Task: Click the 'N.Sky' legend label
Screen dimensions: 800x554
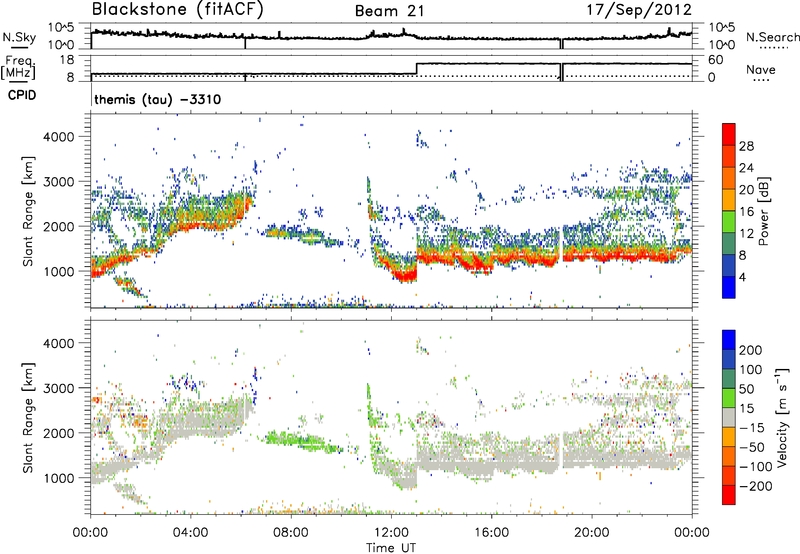Action: point(19,37)
